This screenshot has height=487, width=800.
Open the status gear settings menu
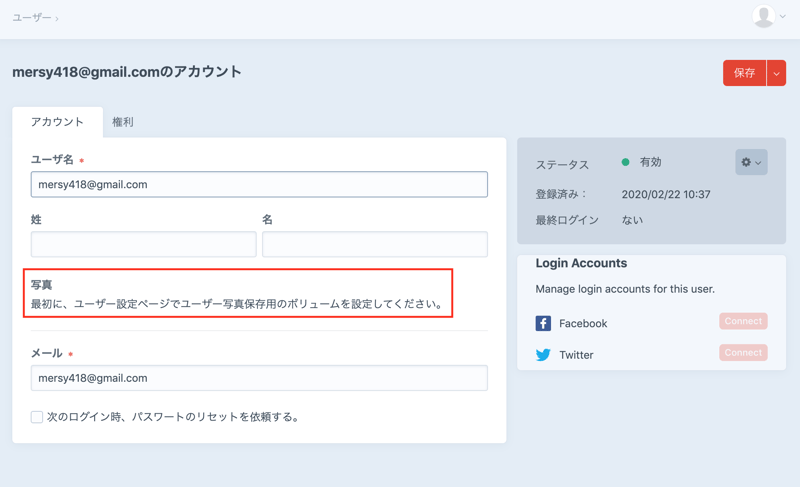click(x=751, y=162)
